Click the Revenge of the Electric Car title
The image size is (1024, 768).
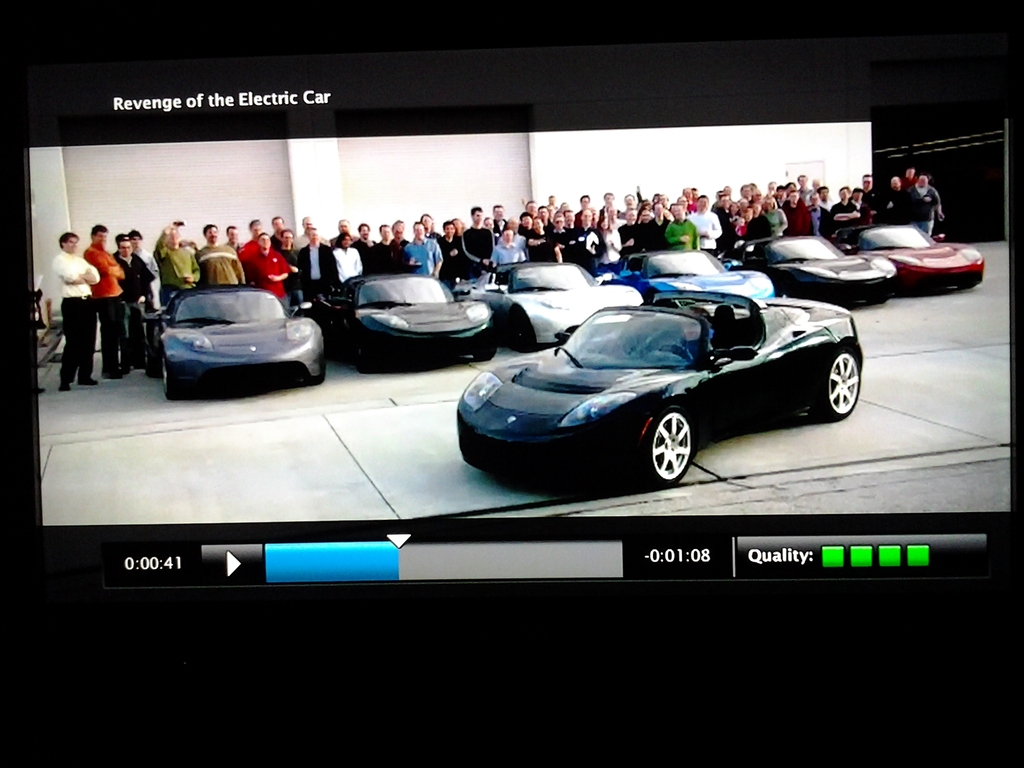[x=221, y=101]
